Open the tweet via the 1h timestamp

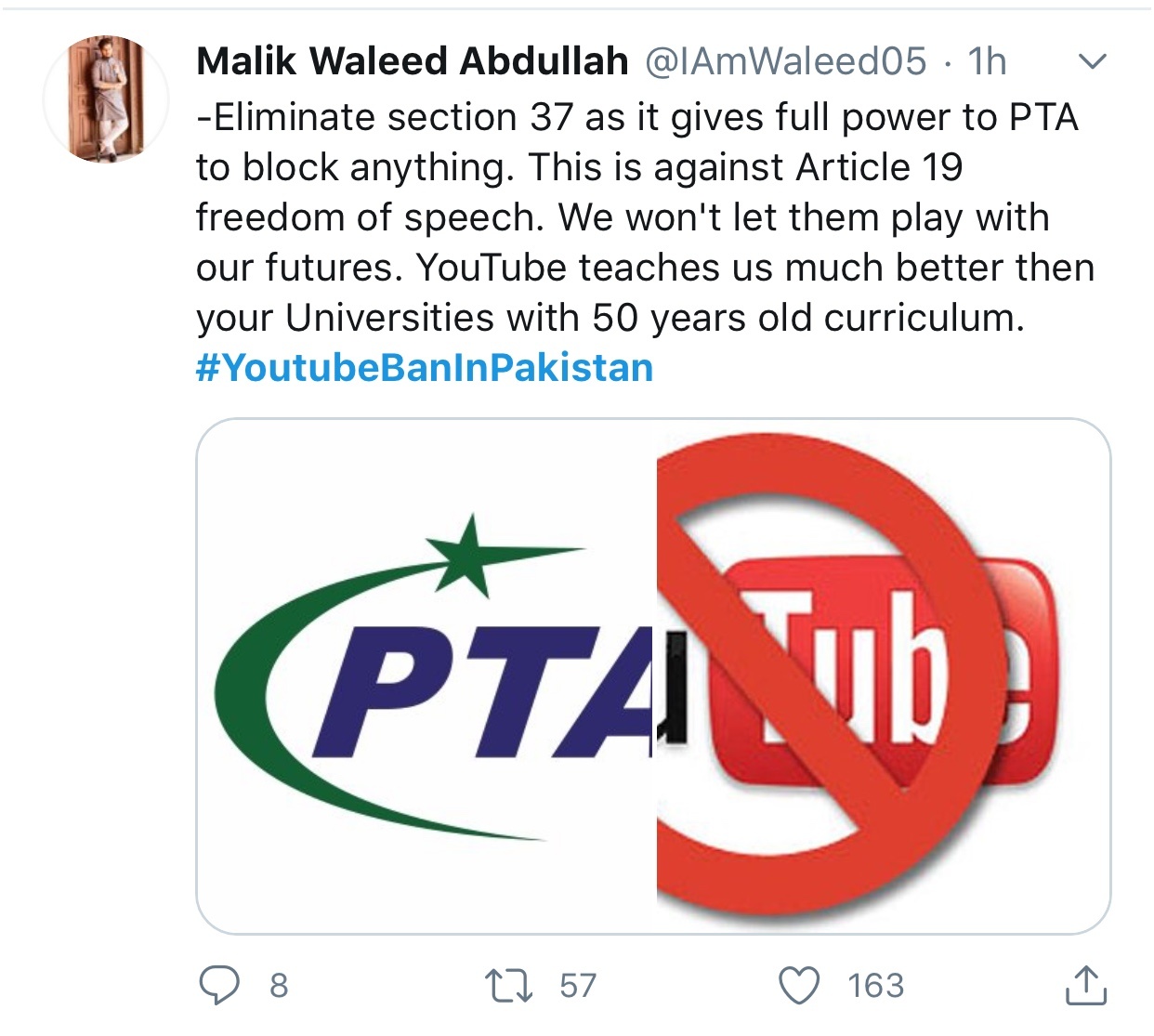point(987,61)
